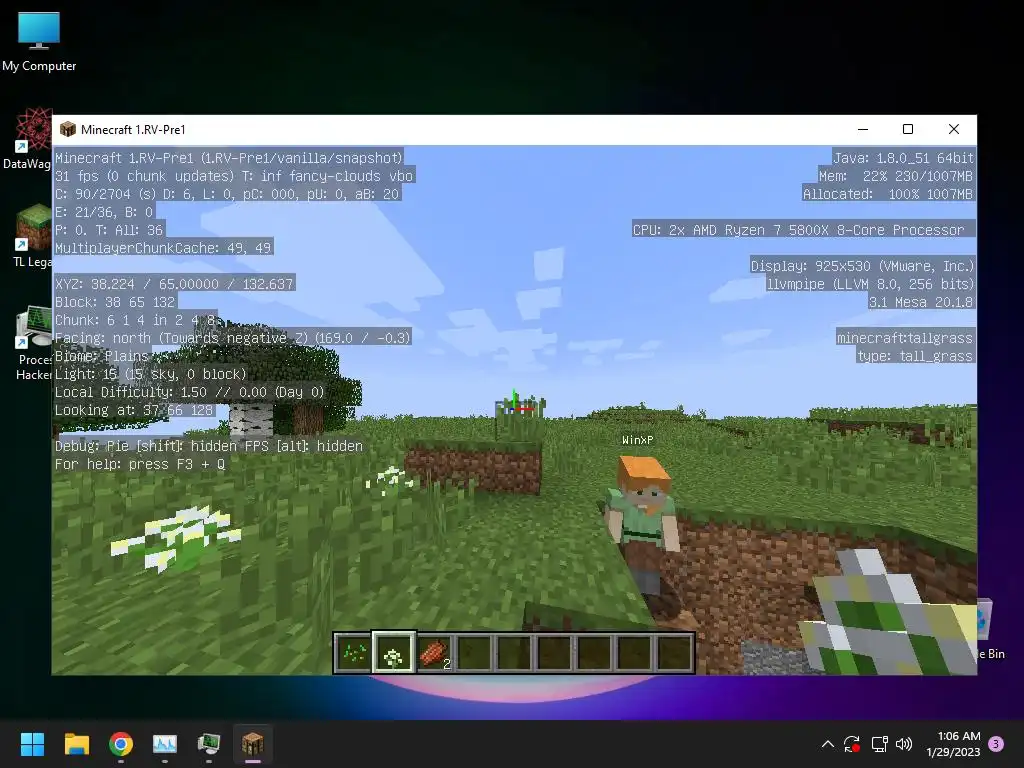Open the notification badge showing 3

pyautogui.click(x=996, y=744)
